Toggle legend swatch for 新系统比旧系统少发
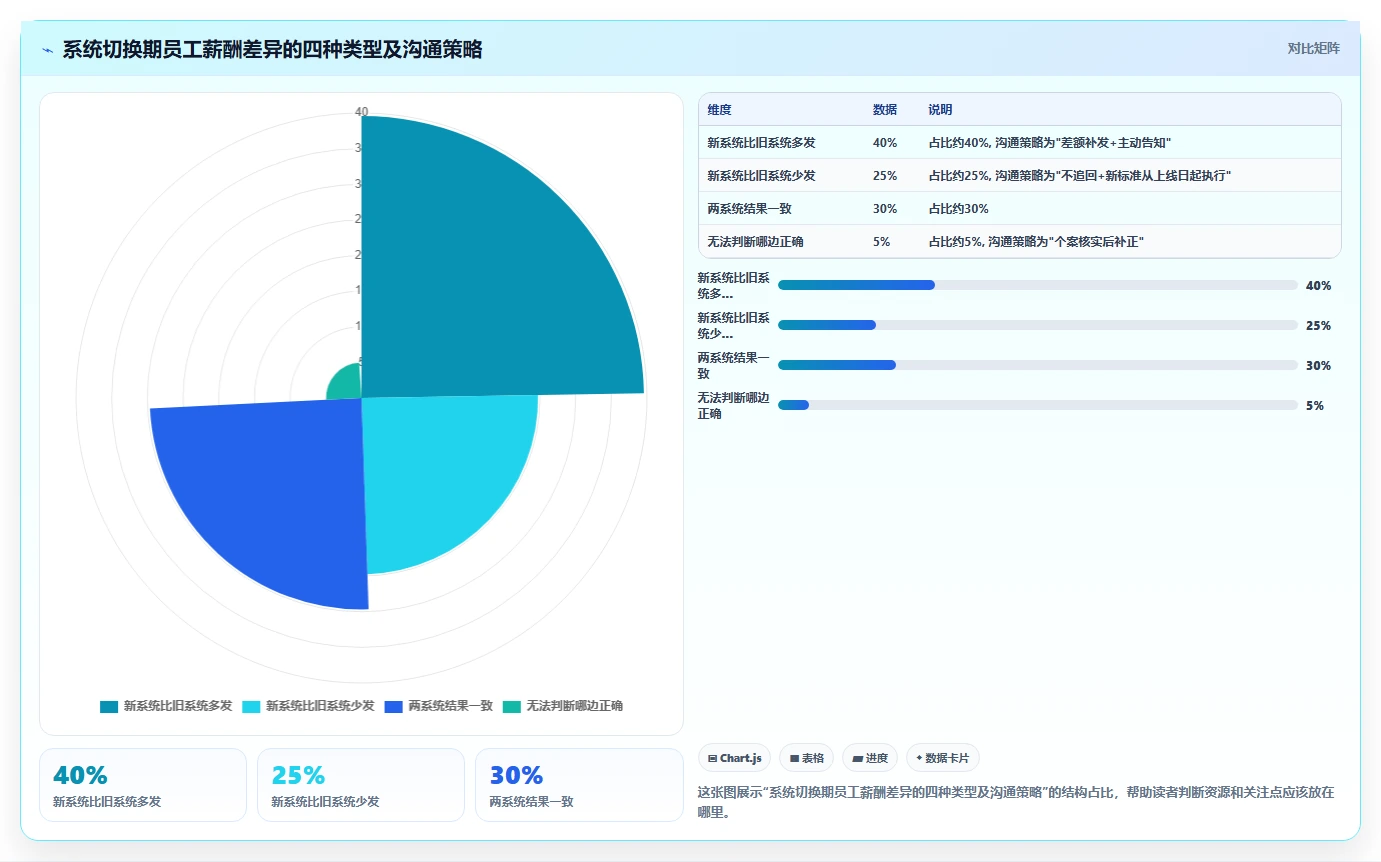This screenshot has width=1381, height=862. [x=251, y=706]
